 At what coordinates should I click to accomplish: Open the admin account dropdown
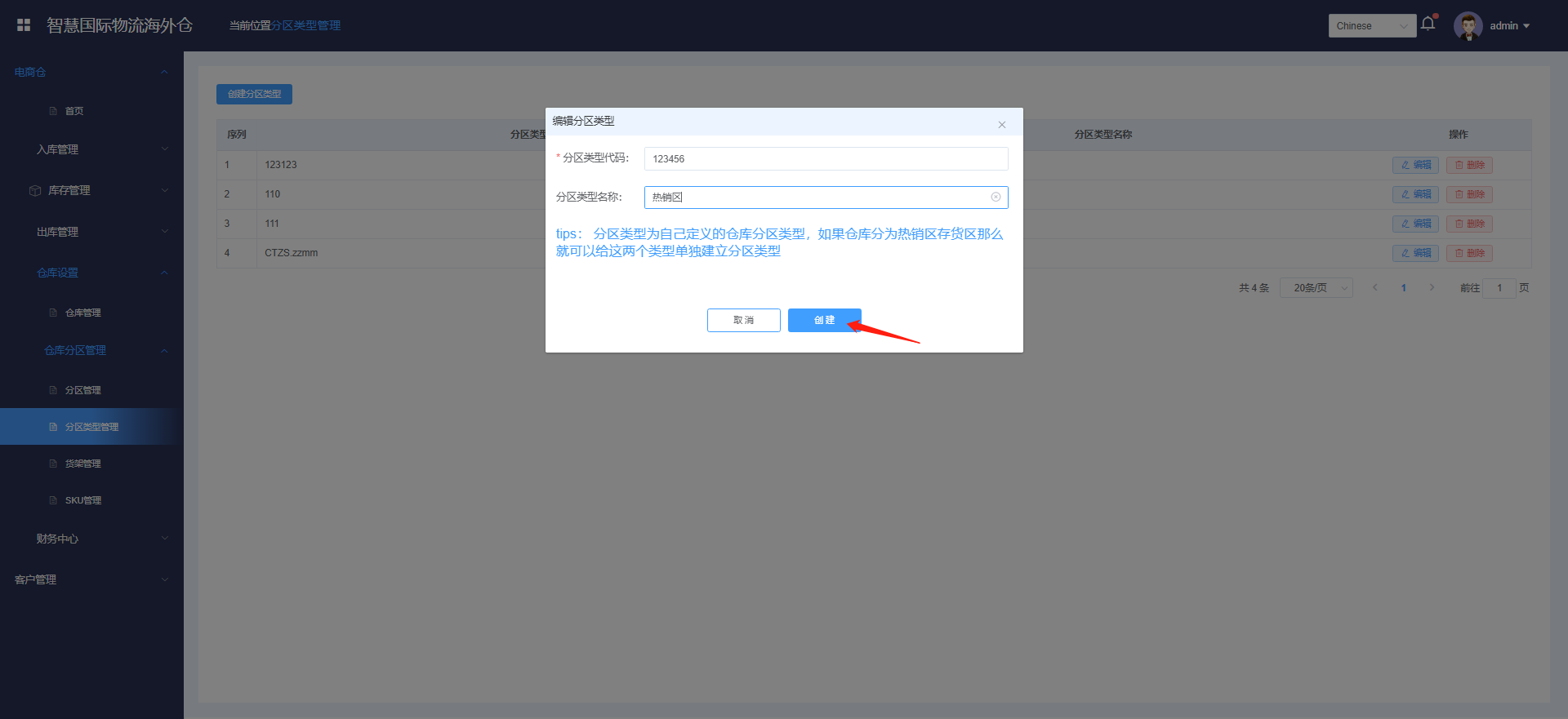pyautogui.click(x=1509, y=26)
